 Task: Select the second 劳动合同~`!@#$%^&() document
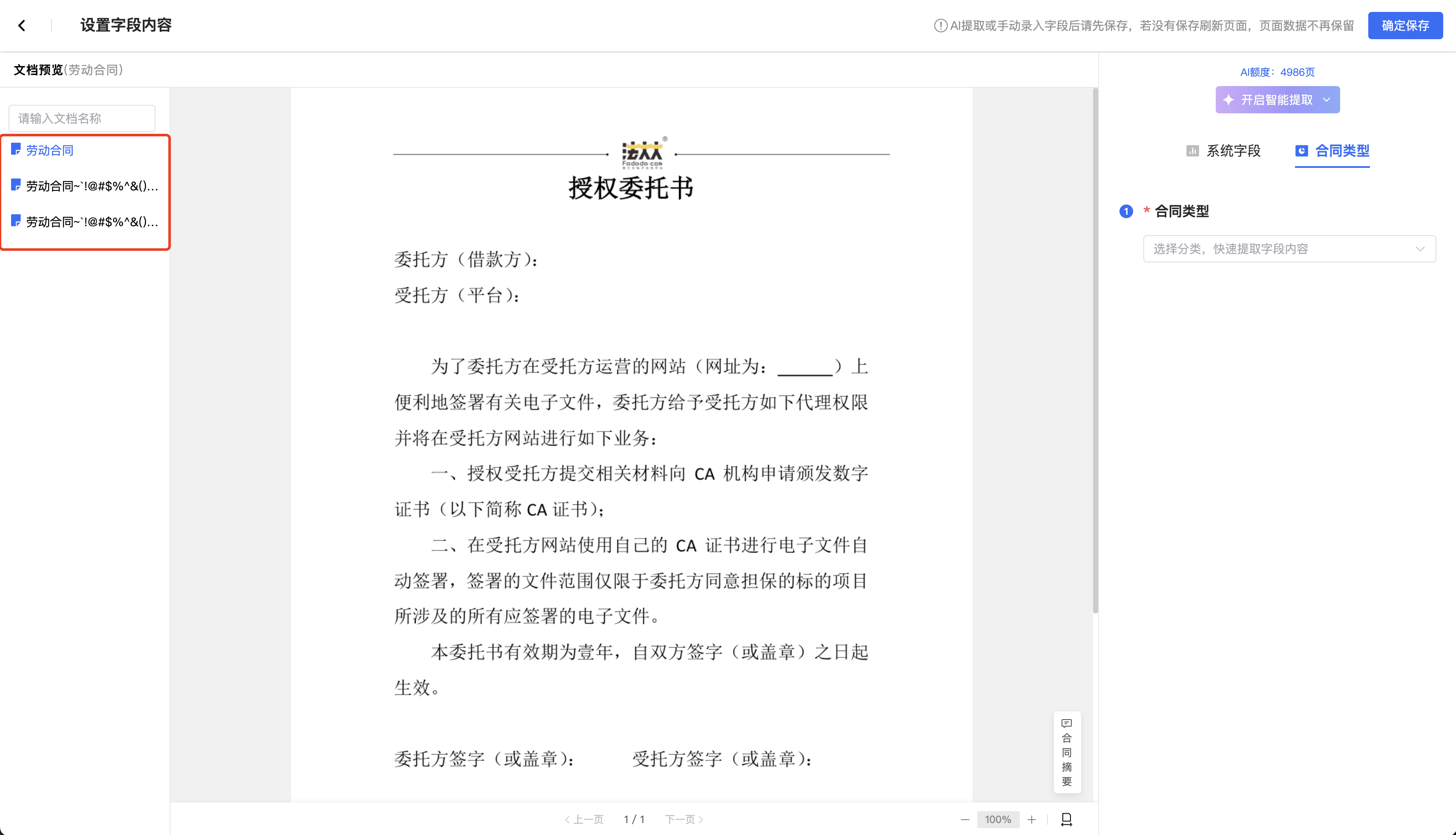tap(91, 222)
